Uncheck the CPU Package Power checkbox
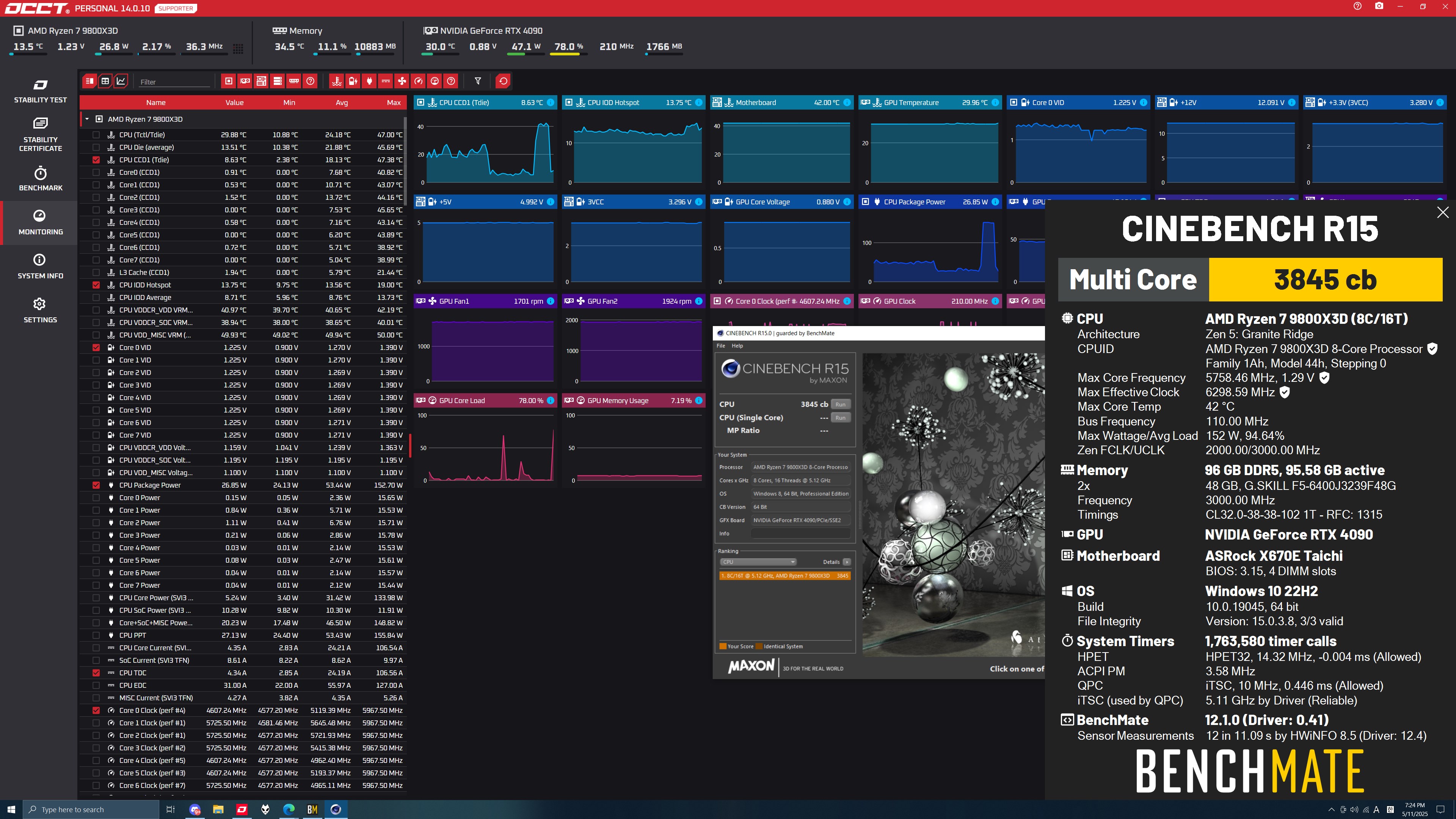1456x819 pixels. [96, 485]
